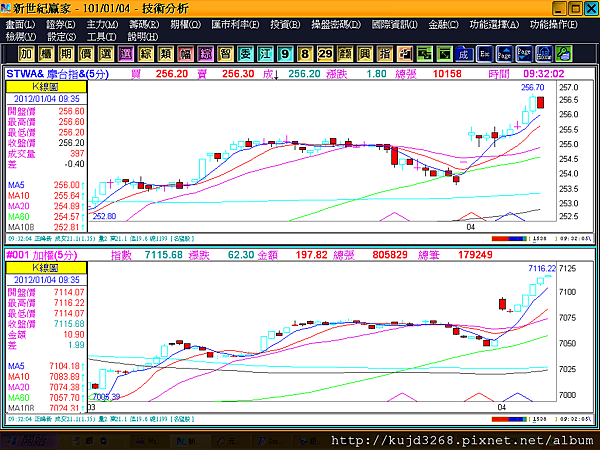Image resolution: width=600 pixels, height=450 pixels.
Task: Click the 智 toolbar icon
Action: (x=225, y=54)
